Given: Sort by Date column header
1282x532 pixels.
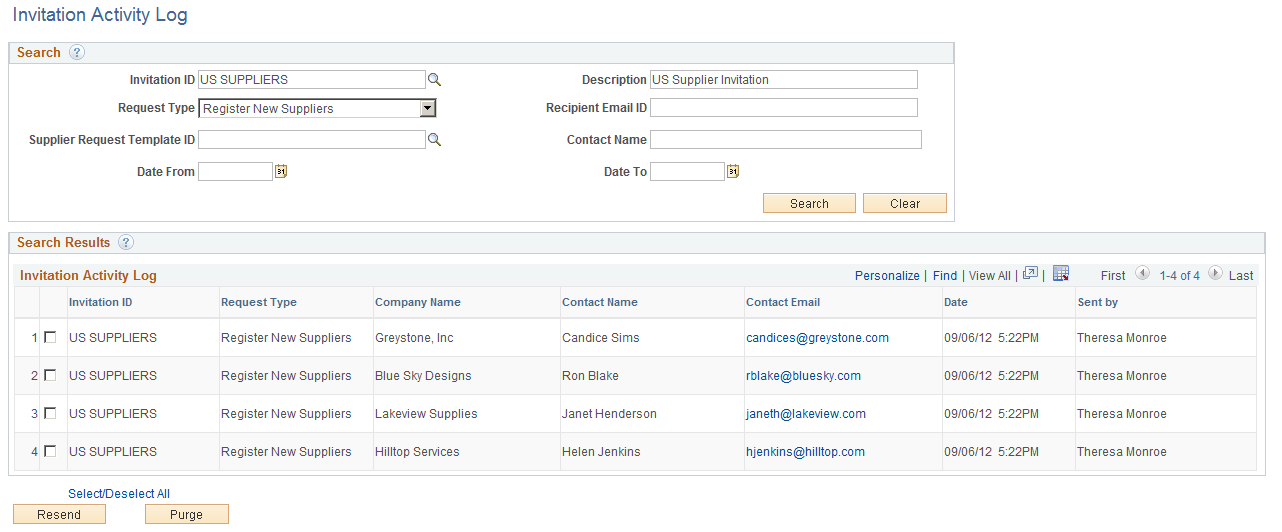Looking at the screenshot, I should point(956,302).
